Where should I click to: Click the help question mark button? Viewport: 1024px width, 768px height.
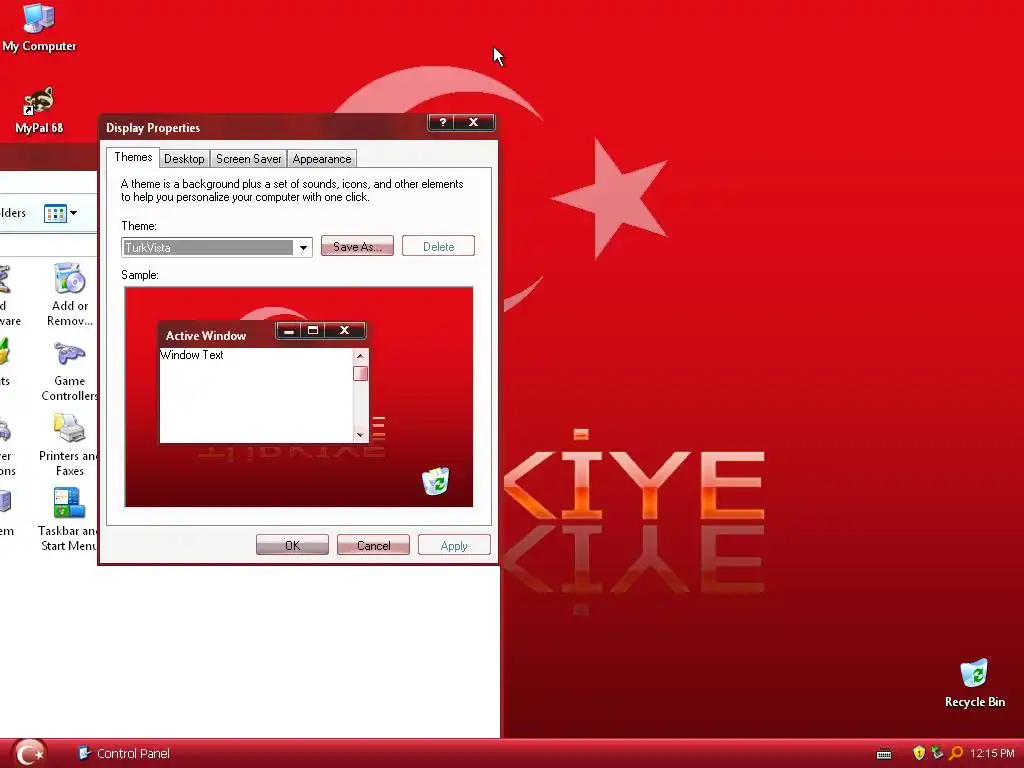coord(443,122)
